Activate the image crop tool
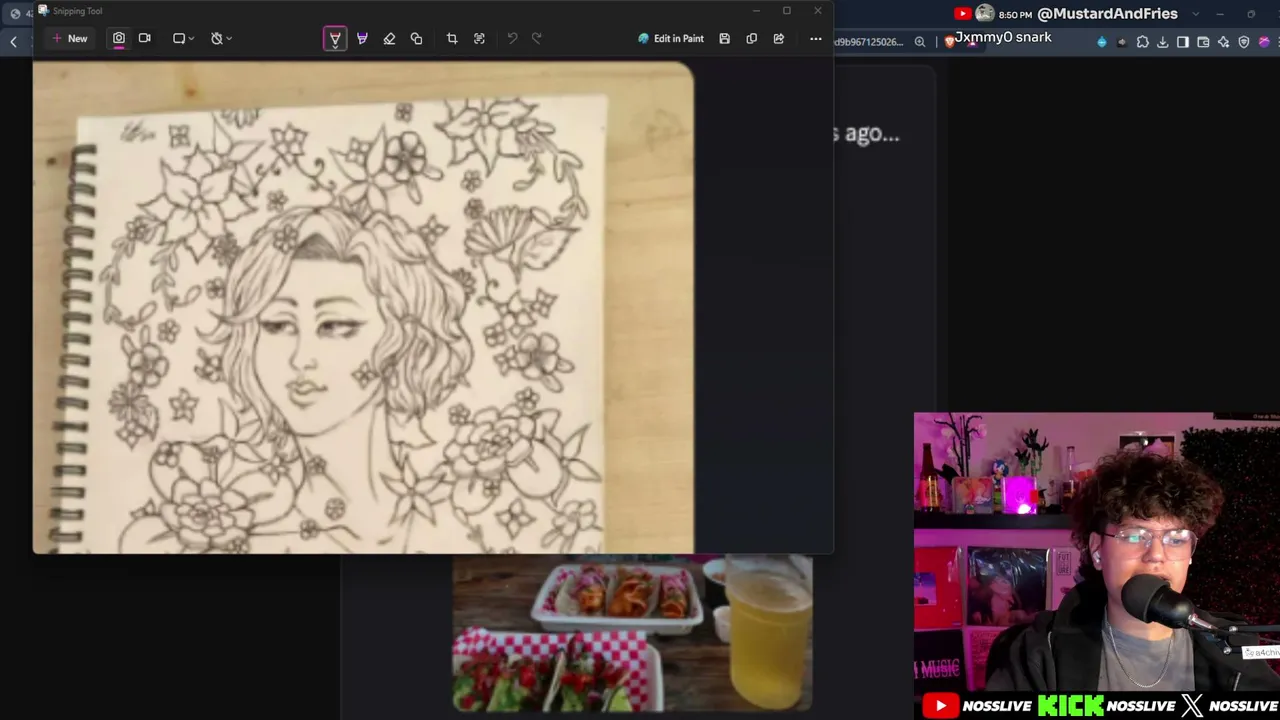 pos(452,38)
